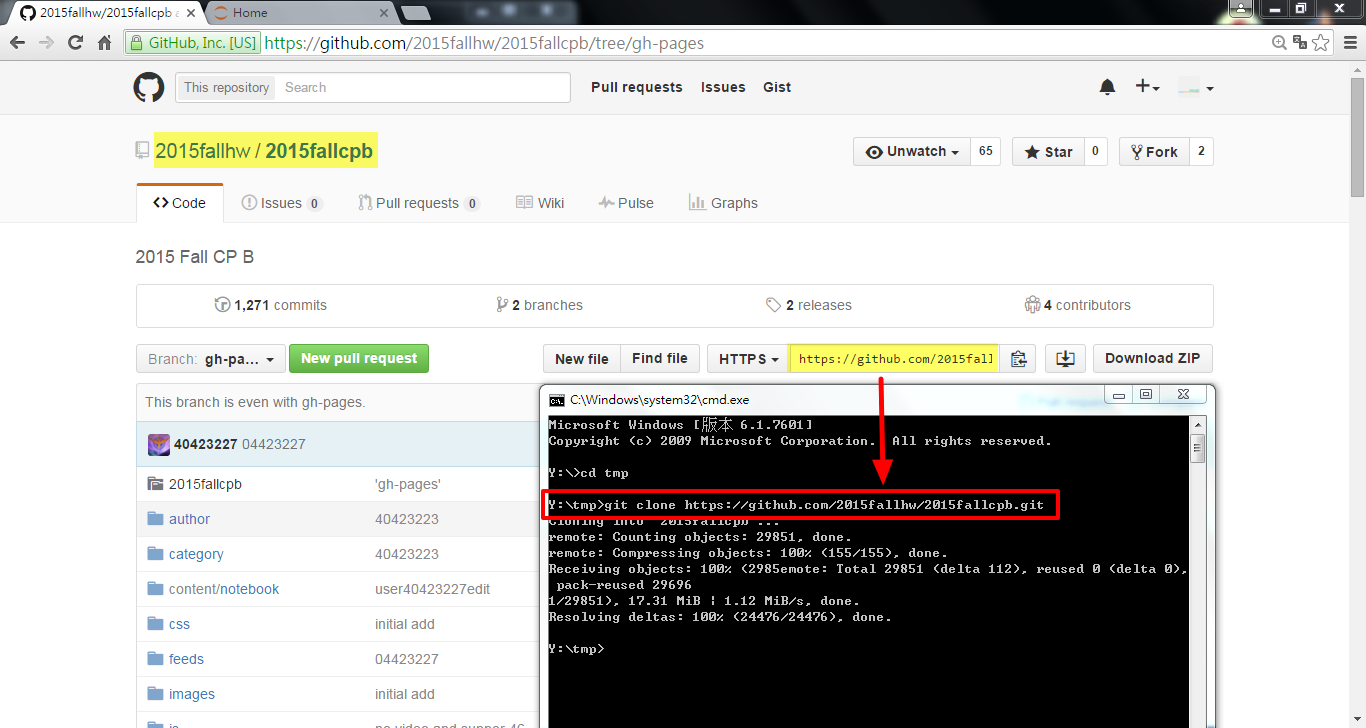Click the Clone in Desktop icon

click(1065, 359)
